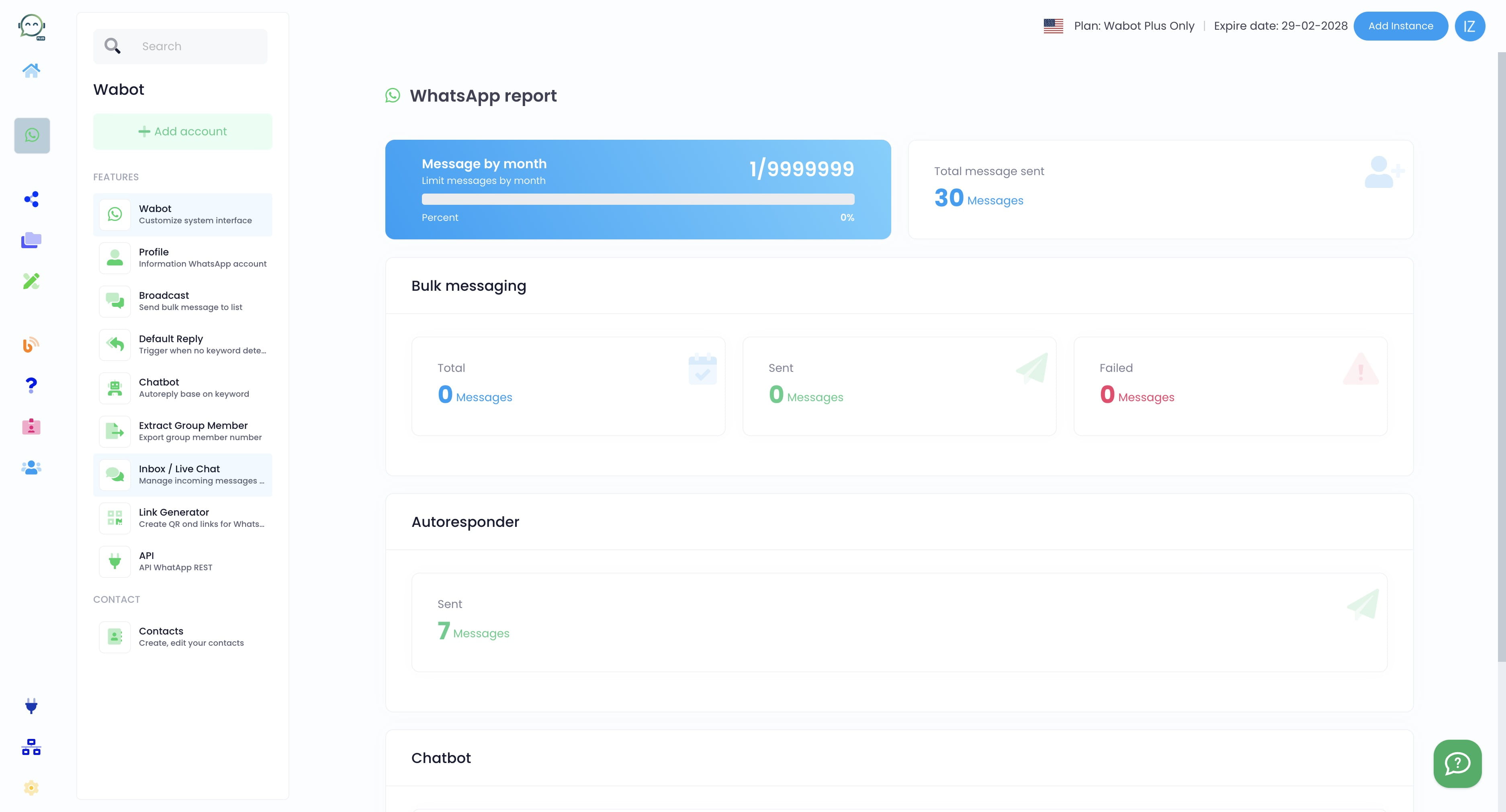
Task: Click the Profile person icon
Action: coord(115,258)
